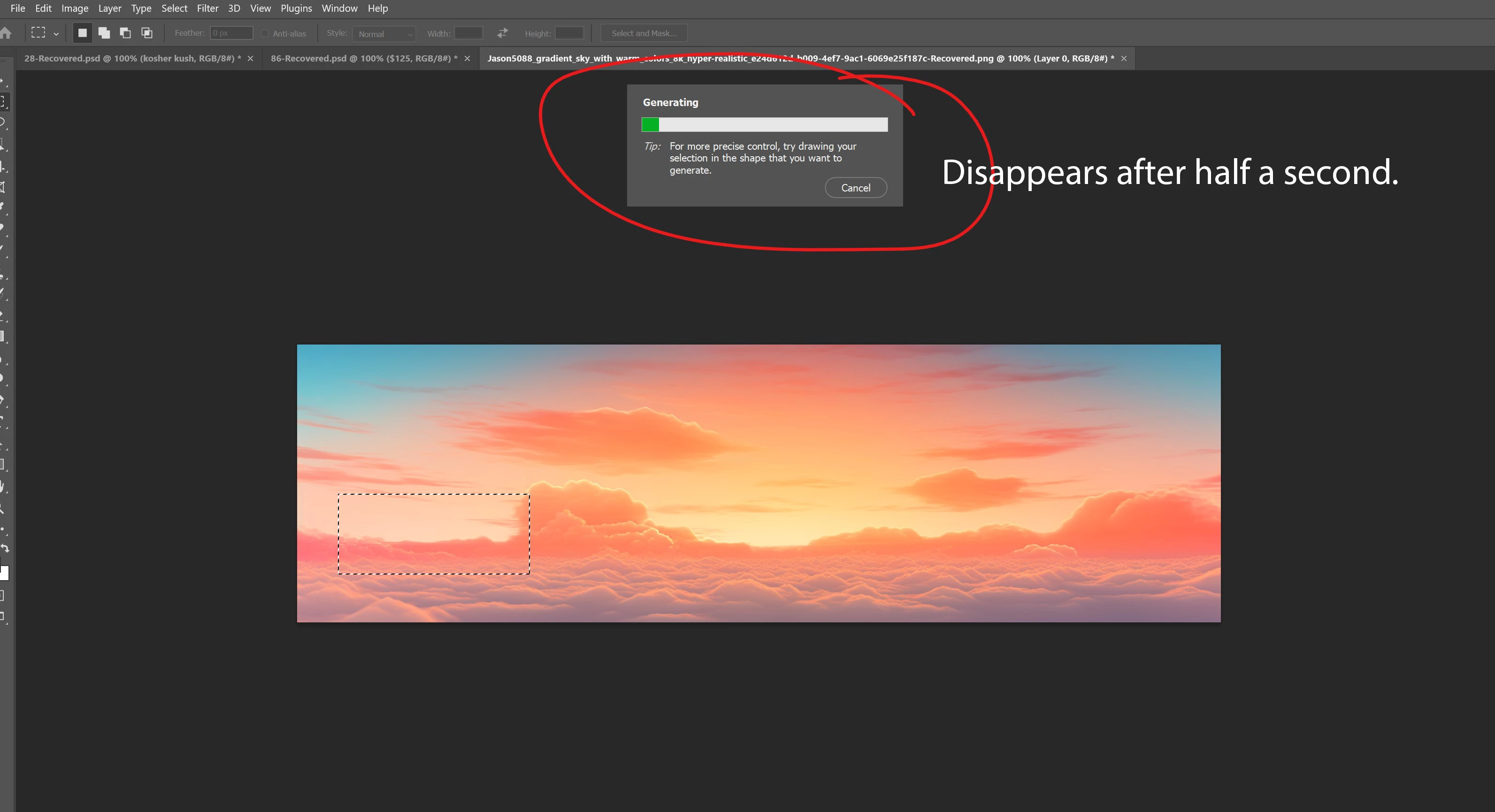Toggle the Anti-alias checkbox

(x=265, y=34)
